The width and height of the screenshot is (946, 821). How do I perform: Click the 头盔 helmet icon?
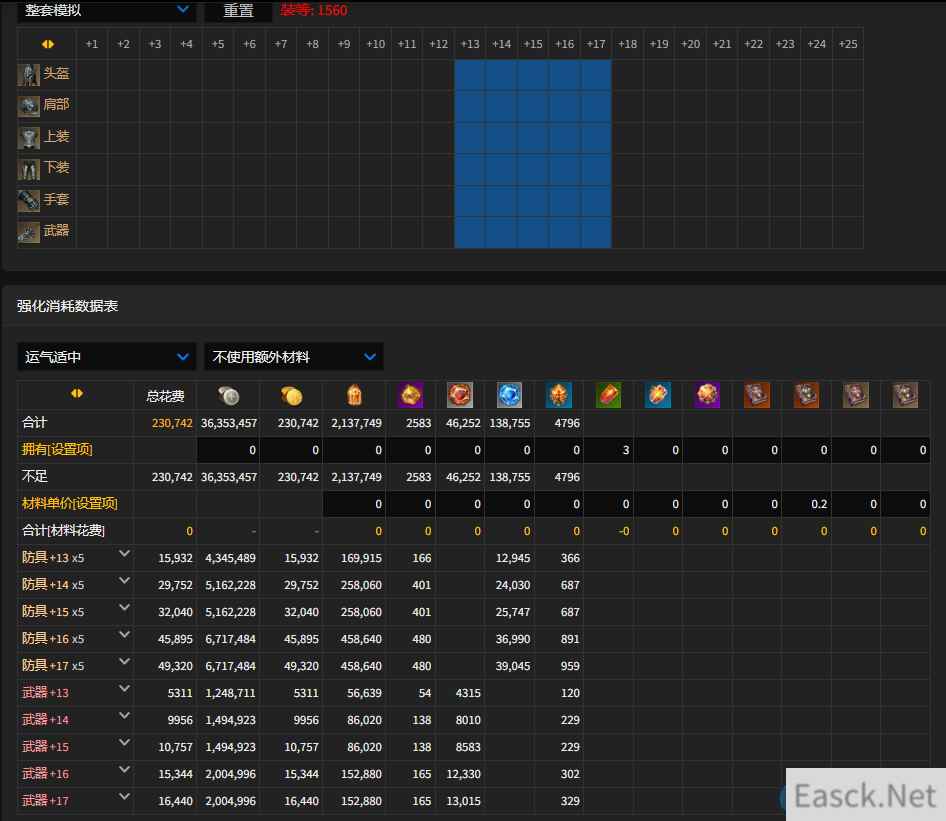(x=28, y=75)
